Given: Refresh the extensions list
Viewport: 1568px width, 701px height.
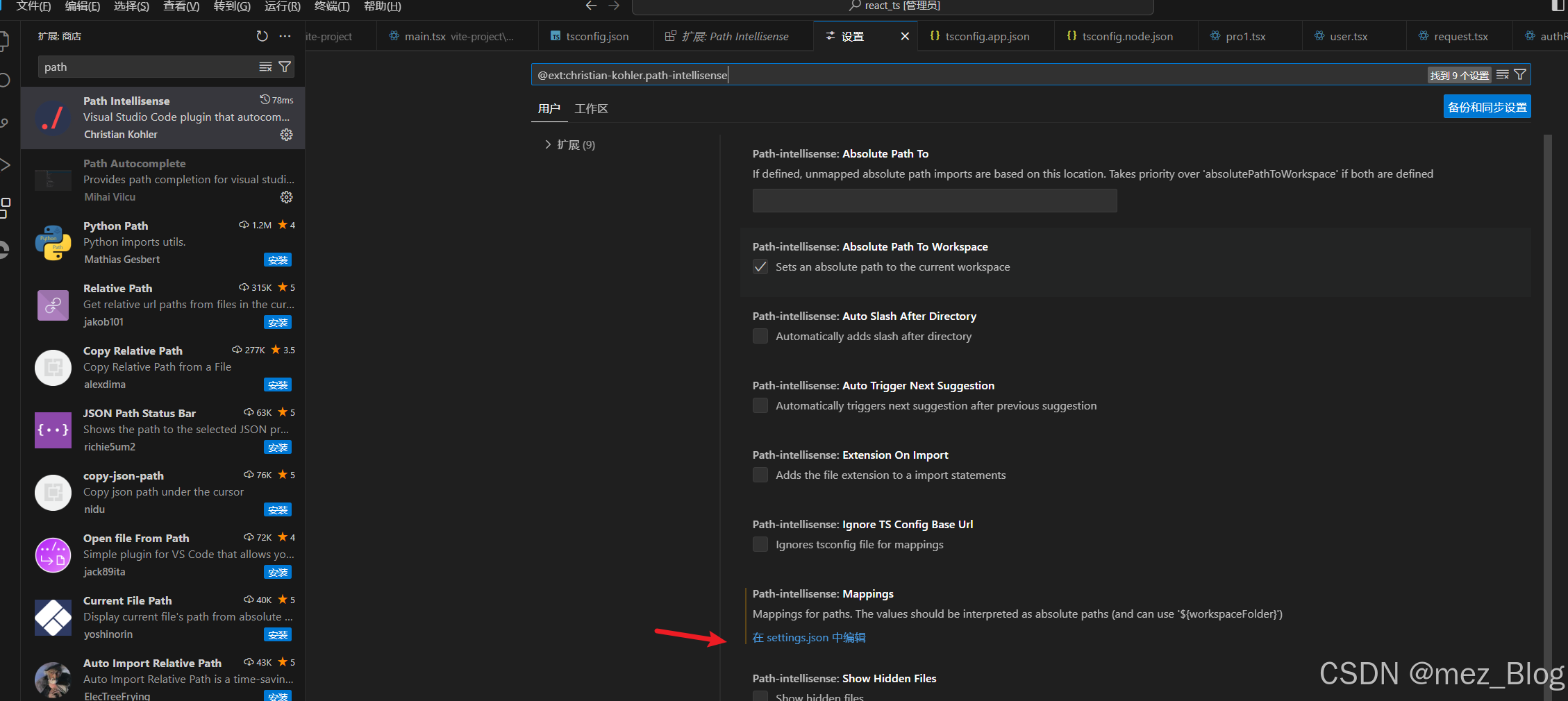Looking at the screenshot, I should coord(262,36).
